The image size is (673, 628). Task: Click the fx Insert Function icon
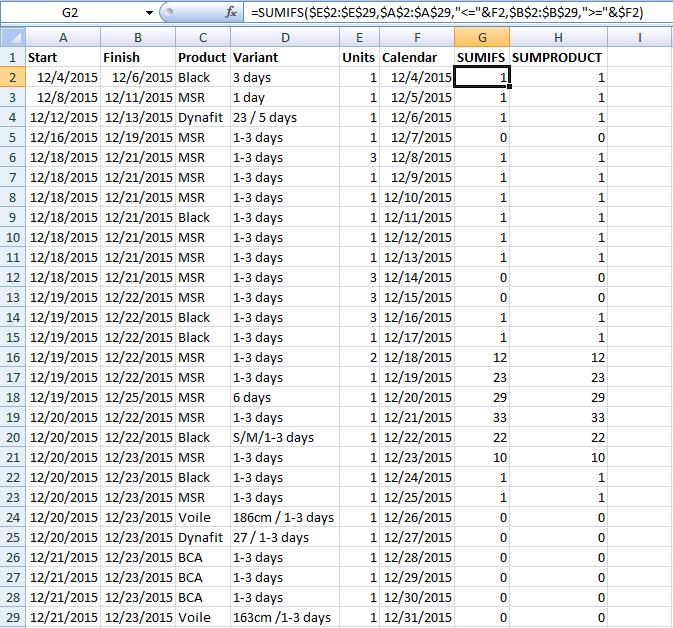click(231, 12)
